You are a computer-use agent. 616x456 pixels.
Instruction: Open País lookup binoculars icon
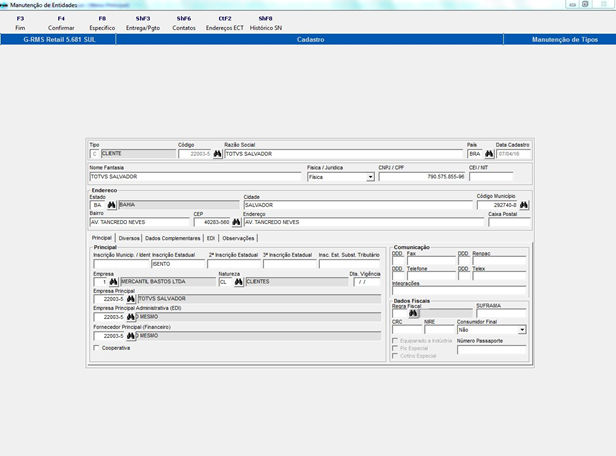(489, 154)
